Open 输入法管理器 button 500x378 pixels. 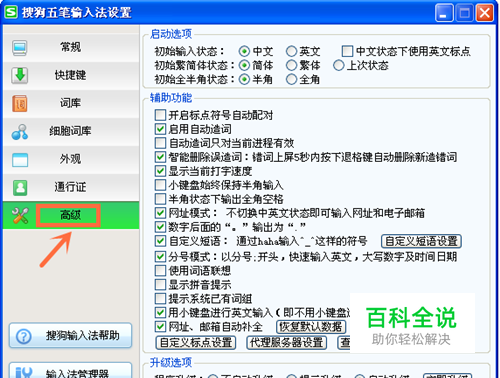click(71, 371)
